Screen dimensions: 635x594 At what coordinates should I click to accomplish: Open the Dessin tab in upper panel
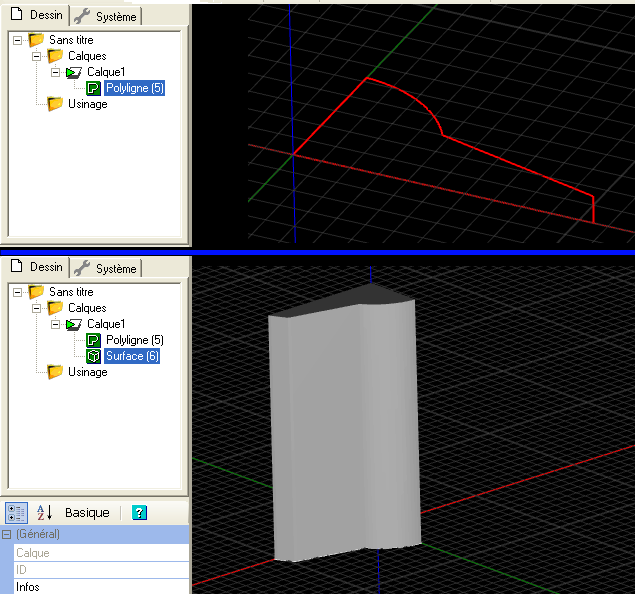coord(37,15)
